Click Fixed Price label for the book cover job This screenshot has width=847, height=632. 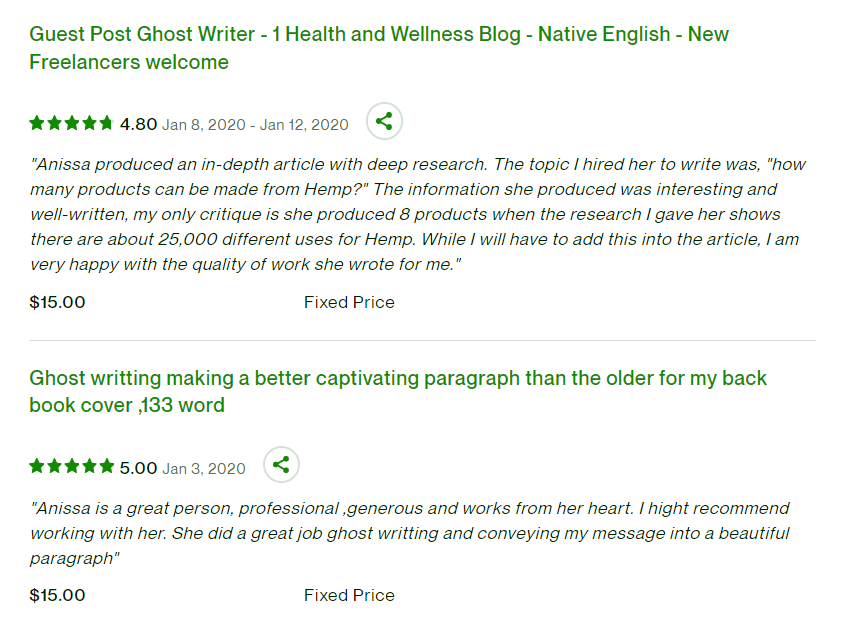click(x=349, y=595)
